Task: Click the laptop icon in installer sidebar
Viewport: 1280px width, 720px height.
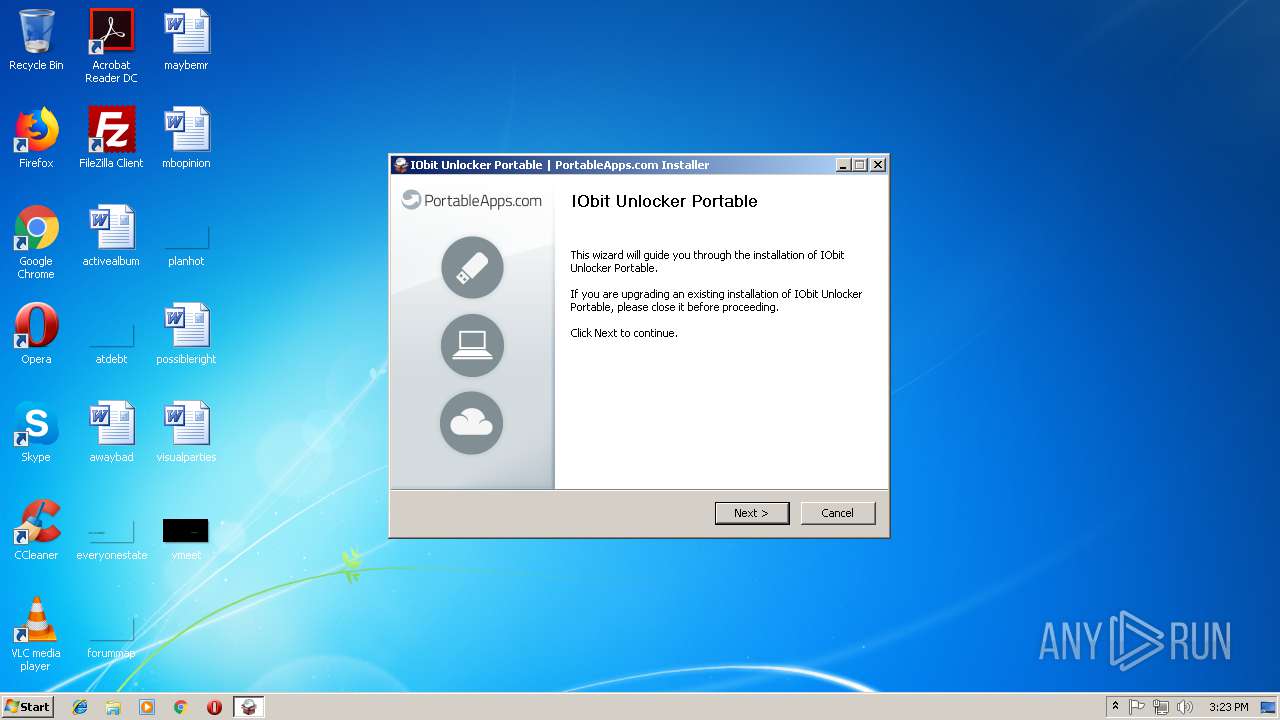Action: [x=472, y=345]
